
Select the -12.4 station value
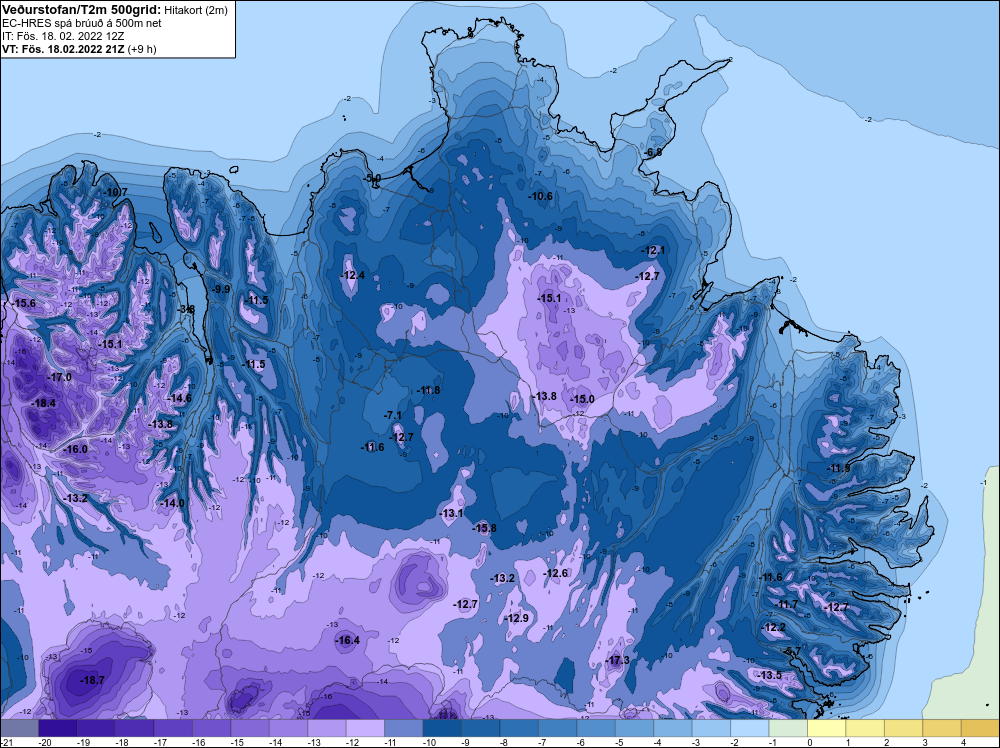point(353,275)
